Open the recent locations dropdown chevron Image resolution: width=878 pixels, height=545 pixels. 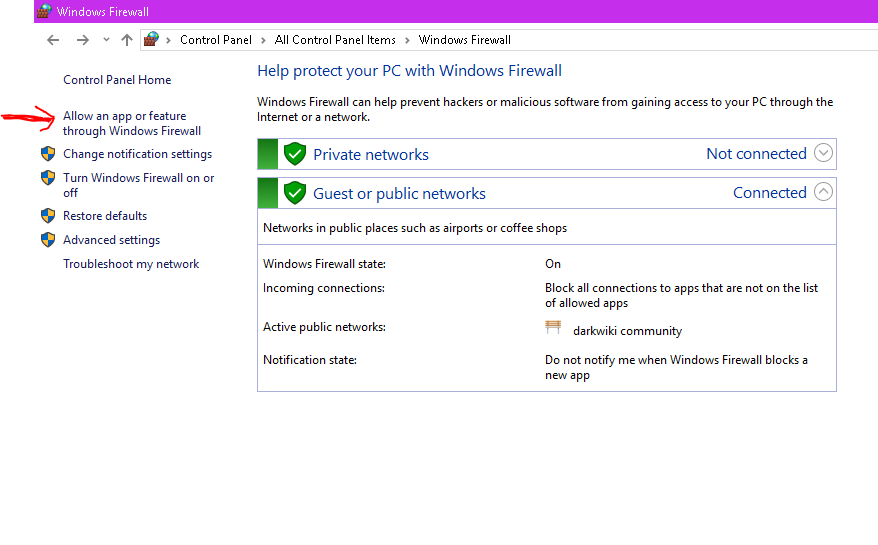click(106, 40)
